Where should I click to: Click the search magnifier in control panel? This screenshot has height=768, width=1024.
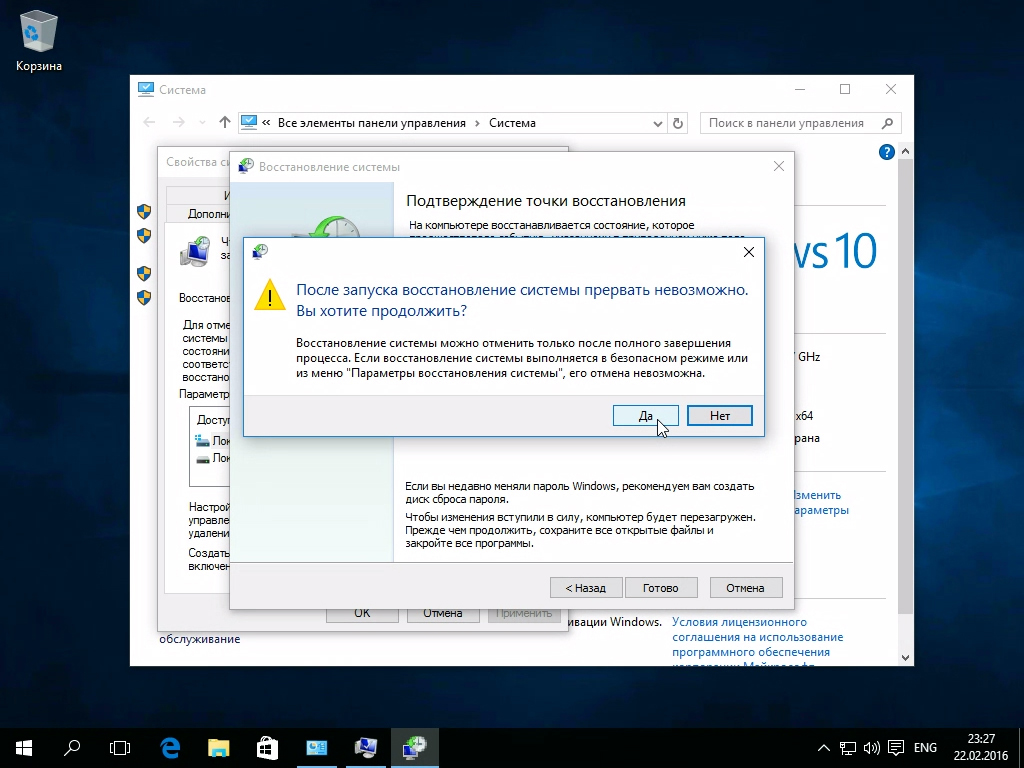point(887,123)
